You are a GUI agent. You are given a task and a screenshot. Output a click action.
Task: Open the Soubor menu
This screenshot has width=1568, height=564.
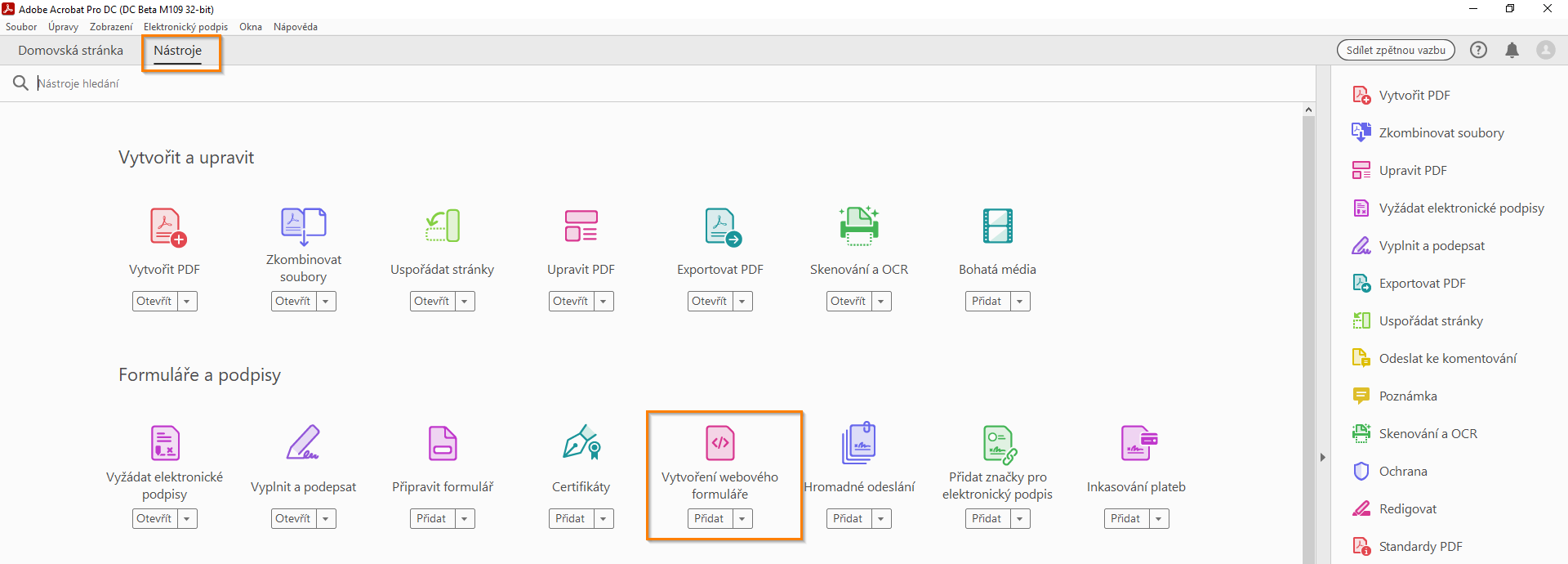[x=21, y=27]
